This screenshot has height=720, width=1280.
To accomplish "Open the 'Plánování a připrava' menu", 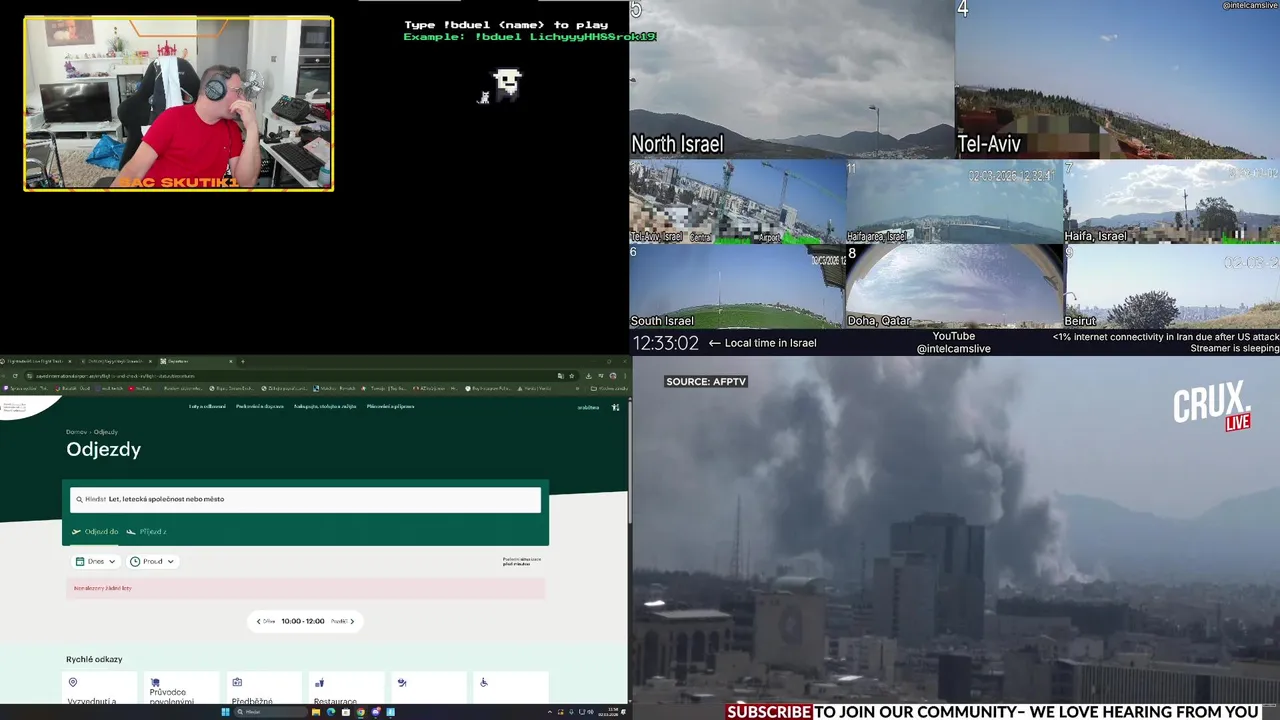I will click(x=390, y=407).
